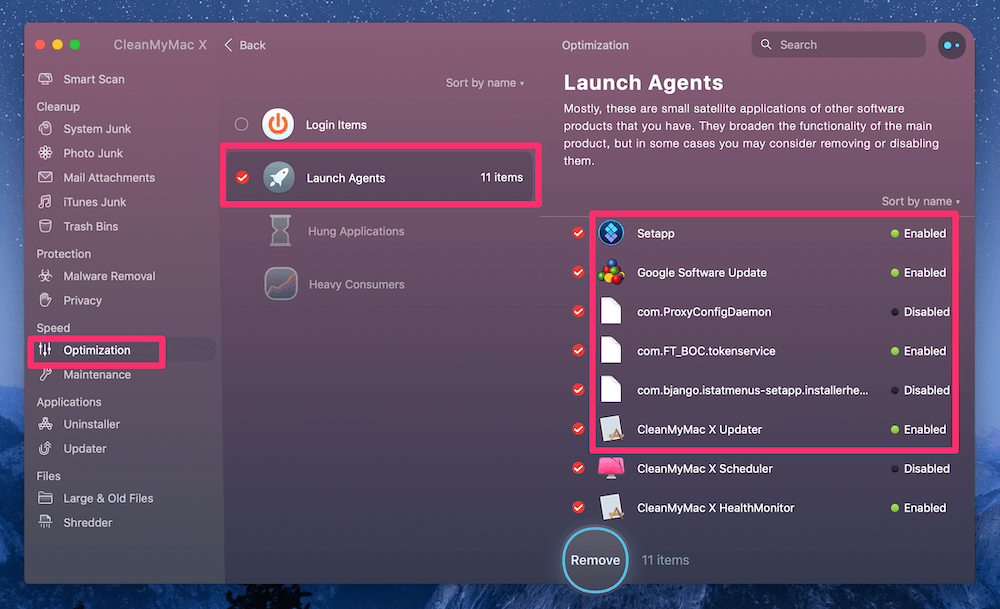Click the Malware Removal biohazard icon

45,275
